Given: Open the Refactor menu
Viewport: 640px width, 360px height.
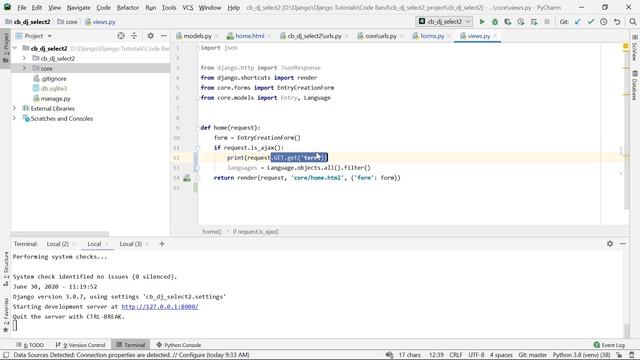Looking at the screenshot, I should pyautogui.click(x=128, y=7).
